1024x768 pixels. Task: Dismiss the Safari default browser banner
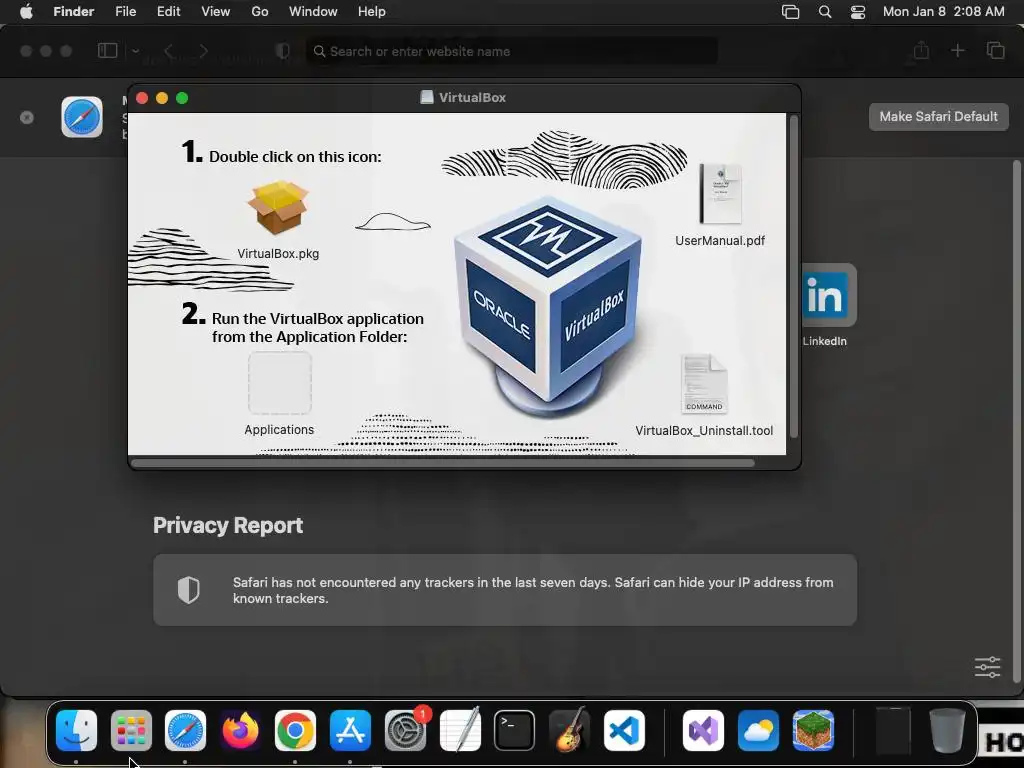coord(27,118)
